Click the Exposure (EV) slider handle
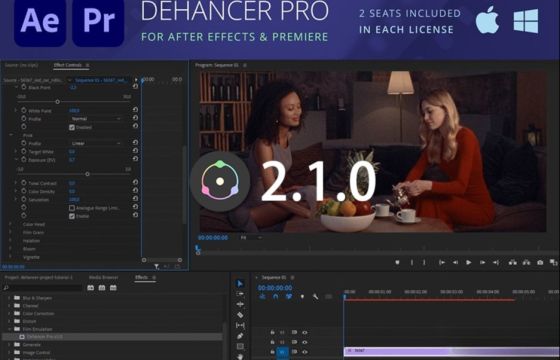 (x=87, y=174)
